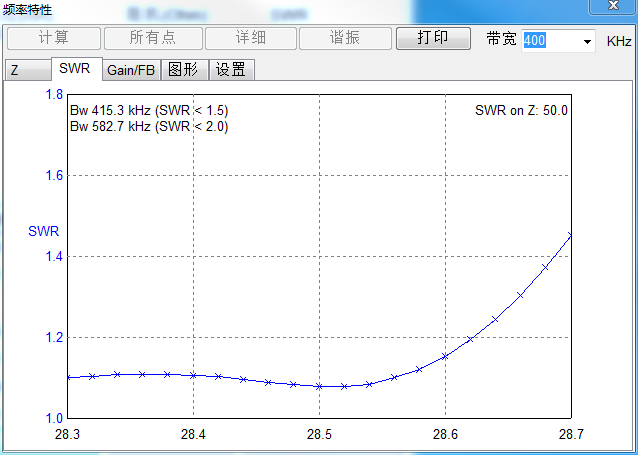Click the 计算 button

pos(54,38)
